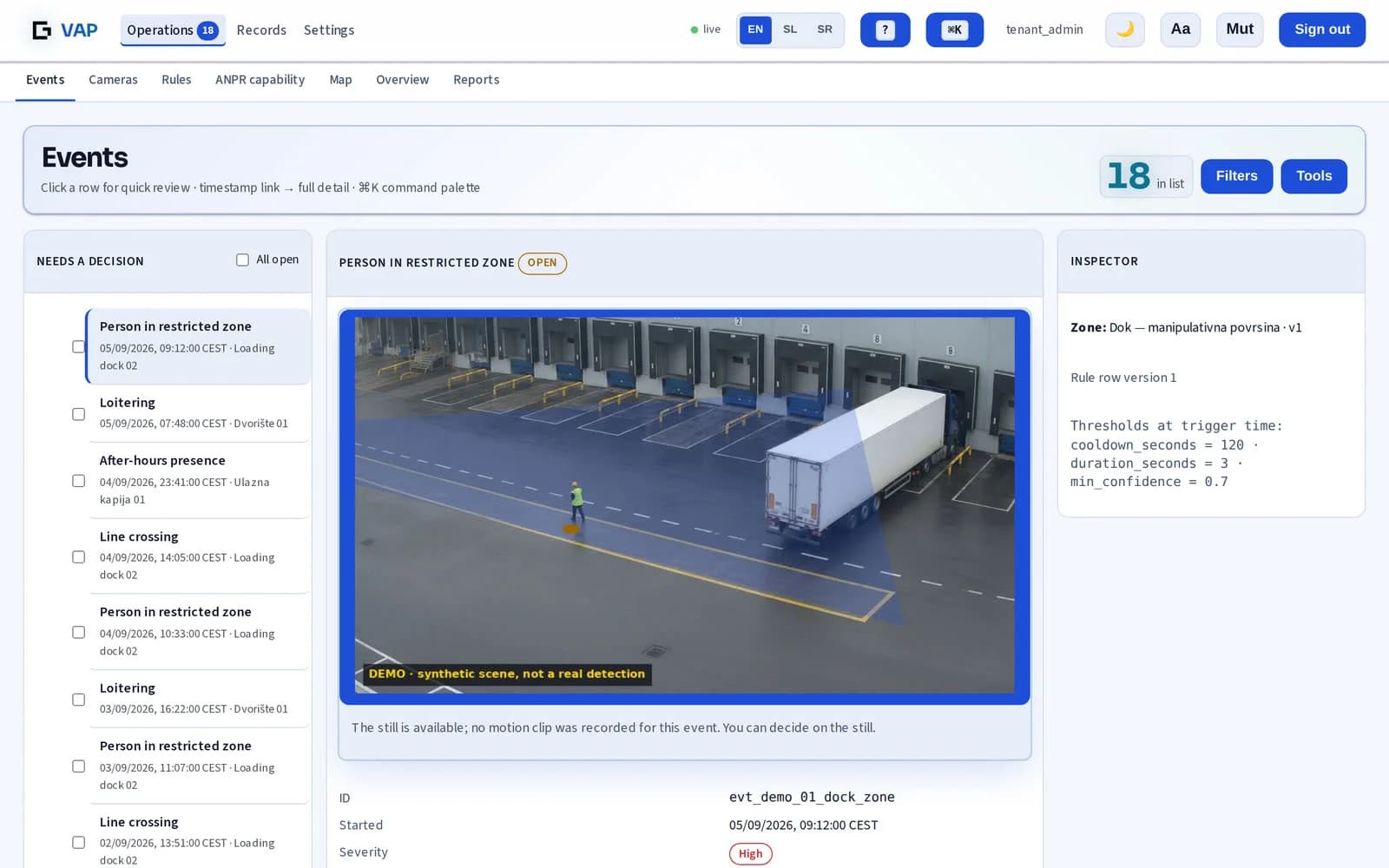Screen dimensions: 1389x868
Task: Check the Line crossing 14:05:00 box
Action: coord(78,556)
